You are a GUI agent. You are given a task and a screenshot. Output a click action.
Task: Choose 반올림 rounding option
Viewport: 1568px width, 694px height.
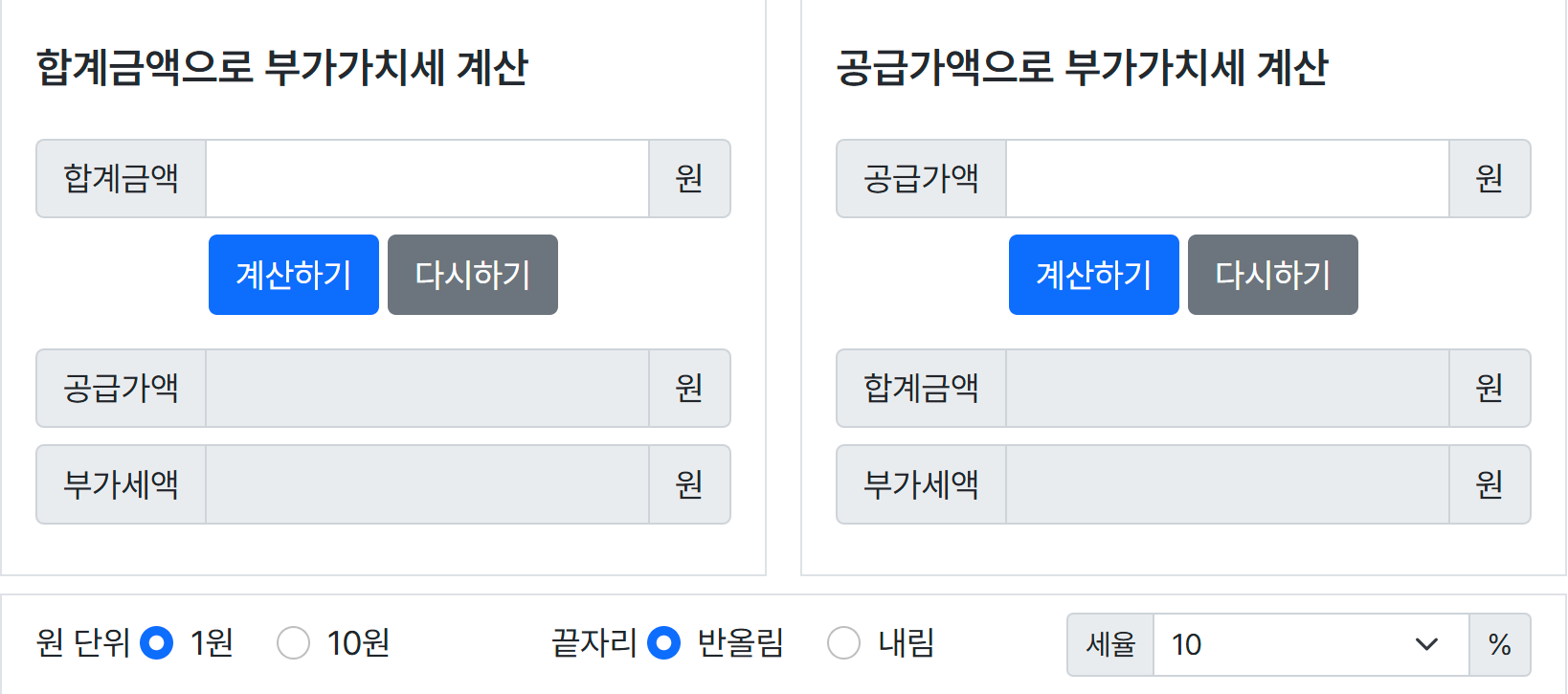(x=664, y=643)
